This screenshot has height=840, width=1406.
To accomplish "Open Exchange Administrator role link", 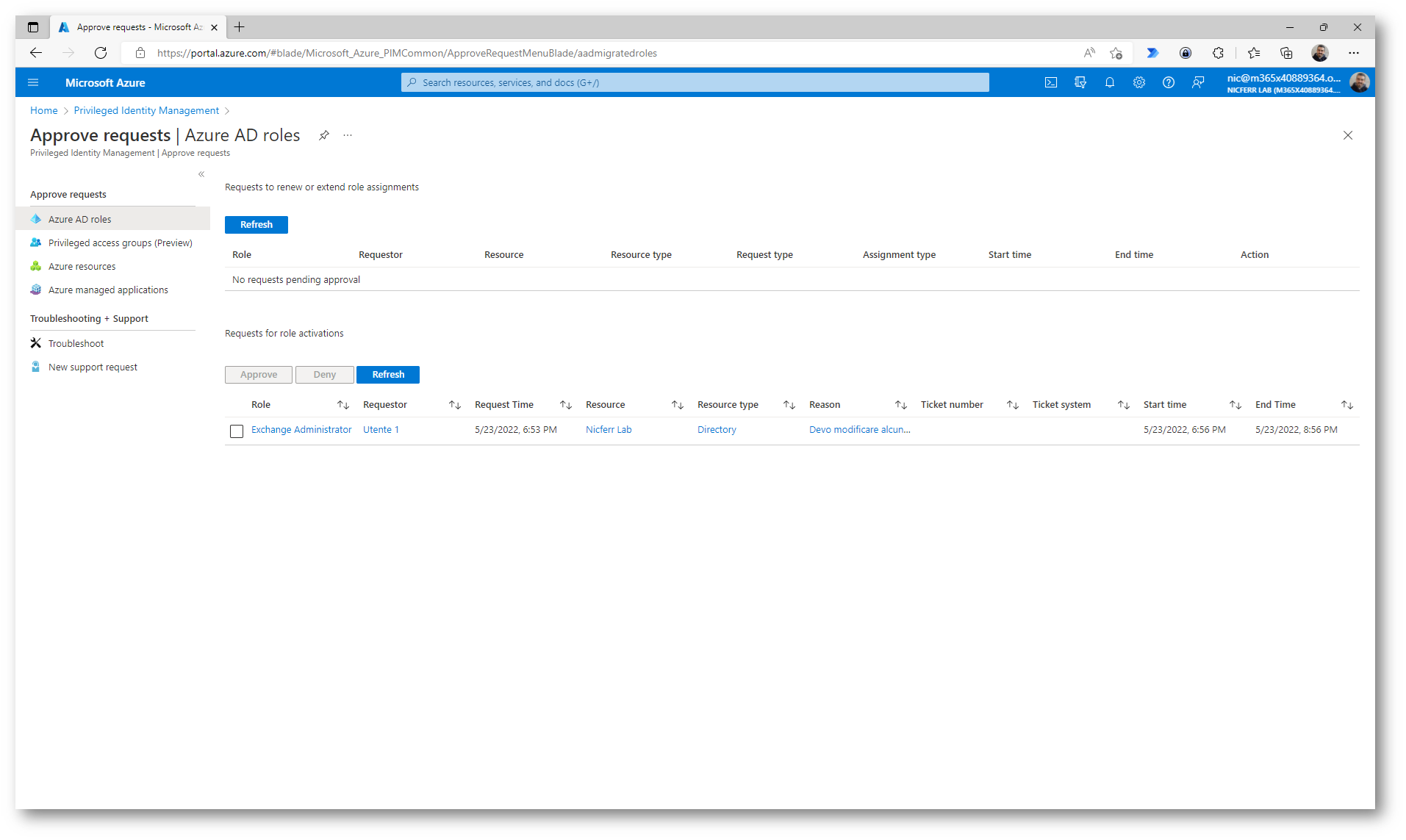I will (x=301, y=430).
